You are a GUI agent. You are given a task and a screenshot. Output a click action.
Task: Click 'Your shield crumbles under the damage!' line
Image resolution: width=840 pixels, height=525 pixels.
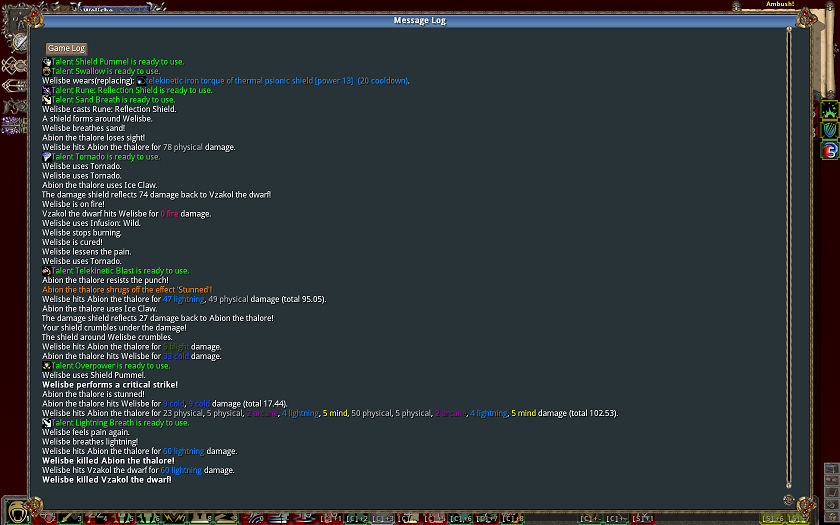[114, 328]
